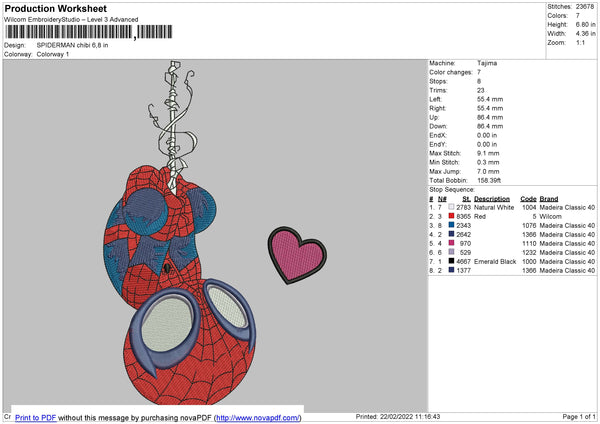Click the pink heart embroidery design
Screen dimensions: 600x424
(297, 255)
